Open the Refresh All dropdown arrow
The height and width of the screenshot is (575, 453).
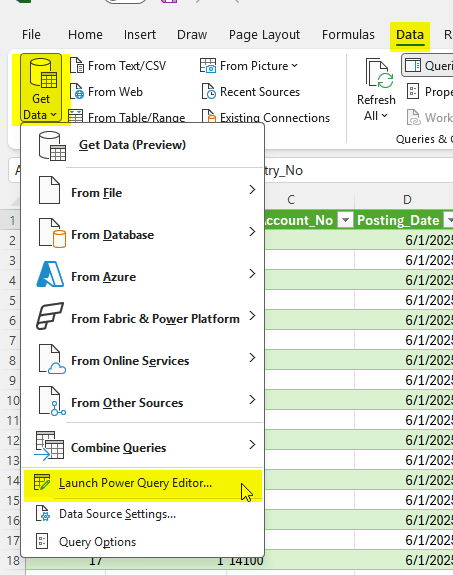384,116
